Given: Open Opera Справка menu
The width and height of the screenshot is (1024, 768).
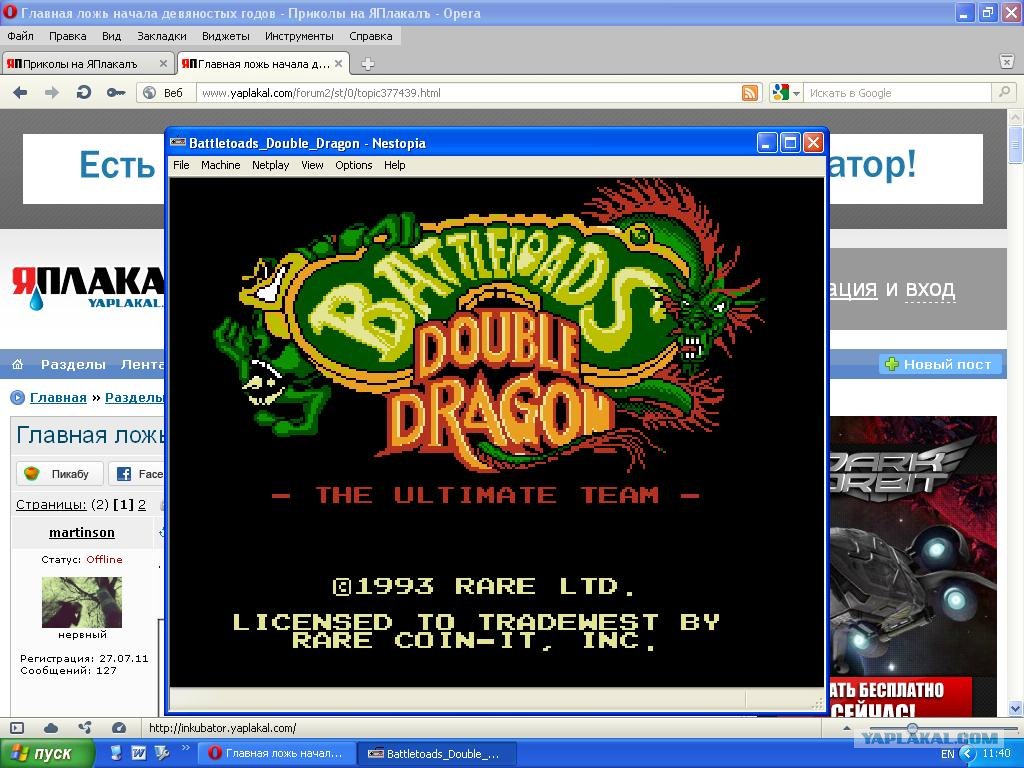Looking at the screenshot, I should [x=371, y=36].
